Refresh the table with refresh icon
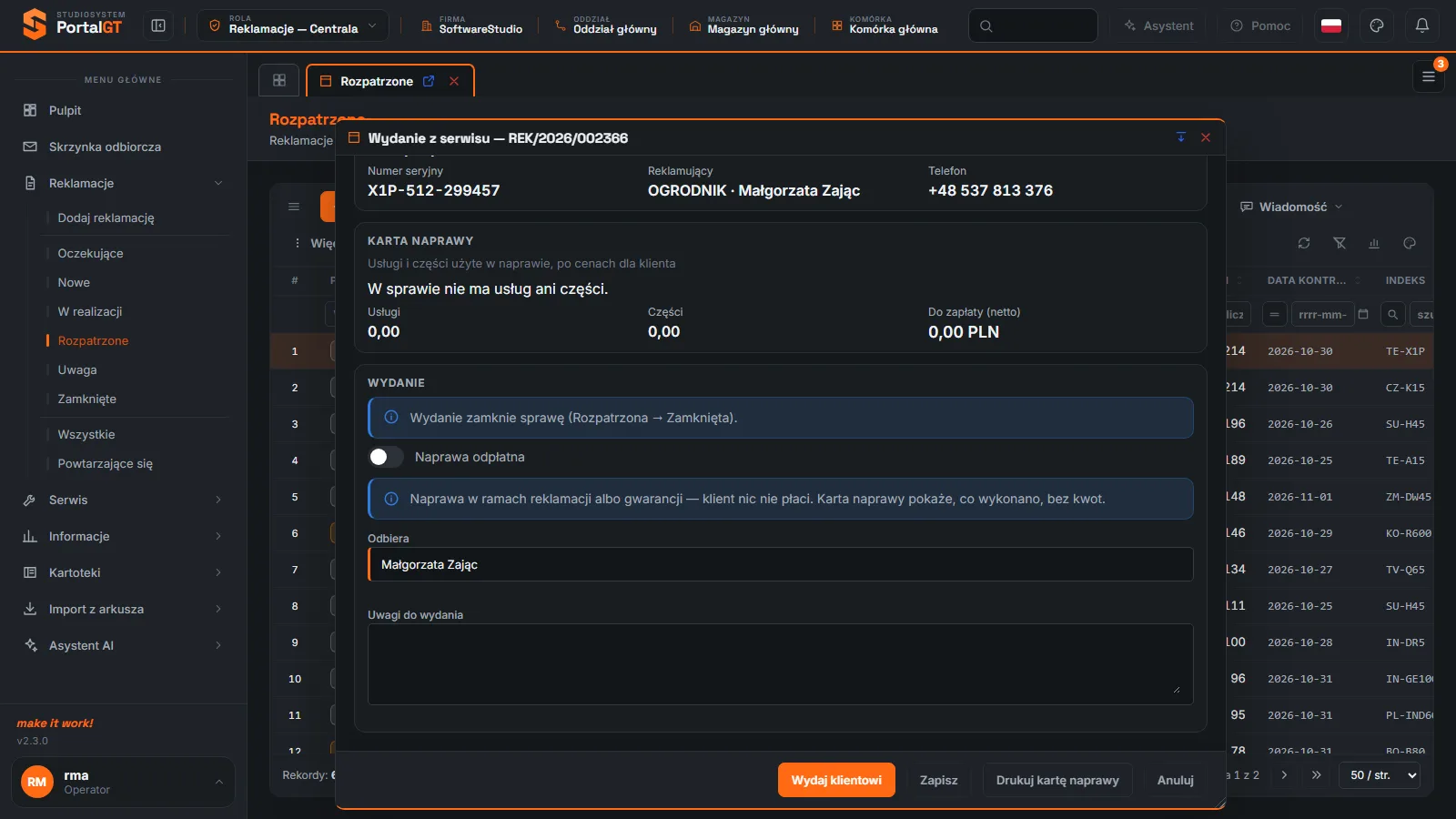This screenshot has height=819, width=1456. pos(1304,243)
